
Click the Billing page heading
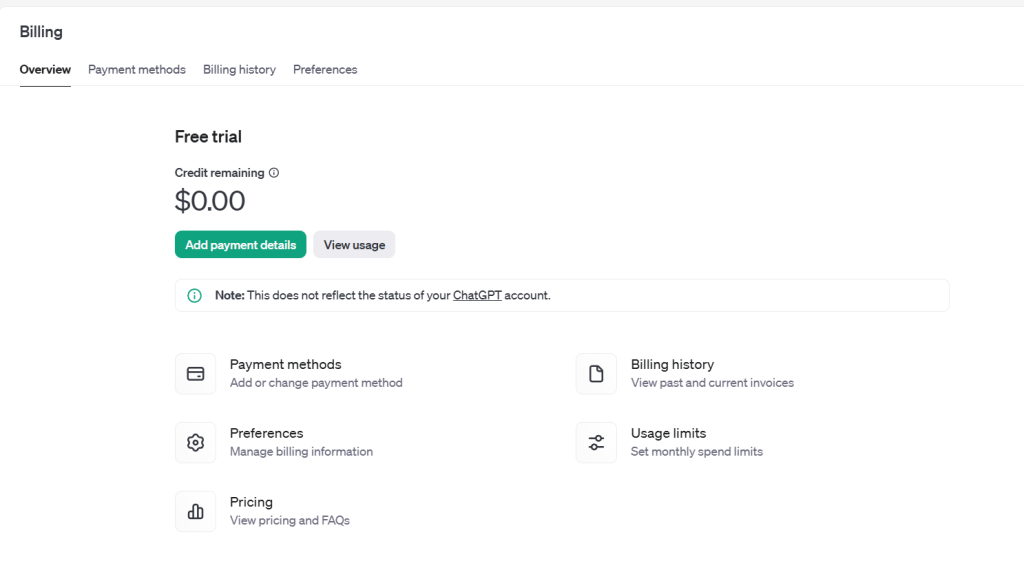[x=41, y=32]
